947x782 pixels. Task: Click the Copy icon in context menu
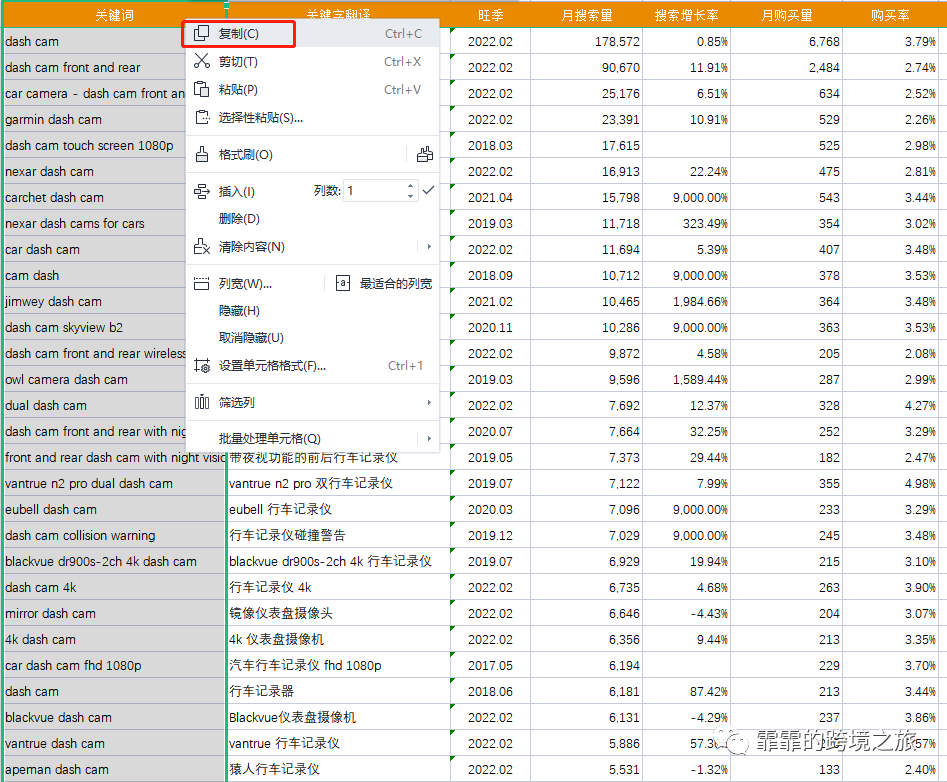(x=202, y=33)
